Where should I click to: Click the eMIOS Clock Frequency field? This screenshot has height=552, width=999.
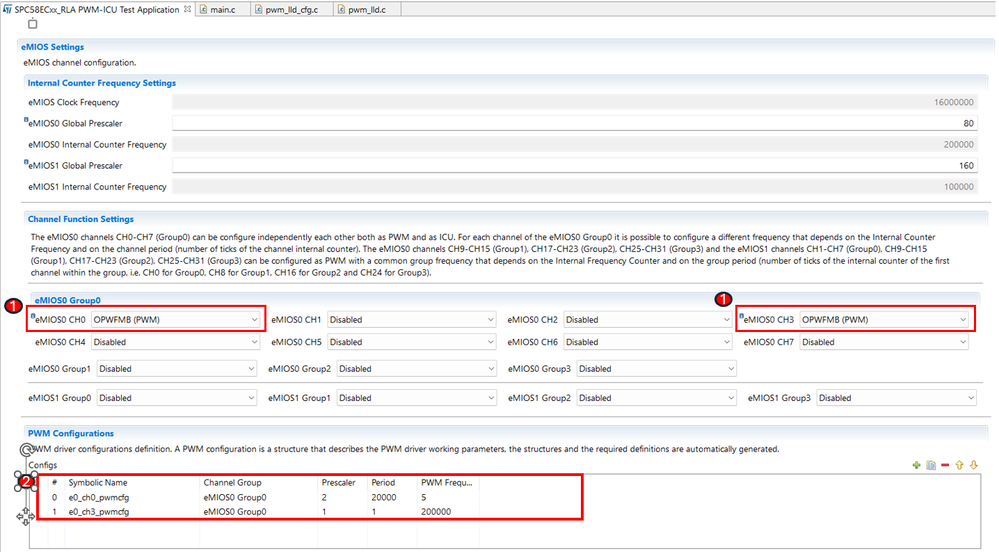(575, 102)
